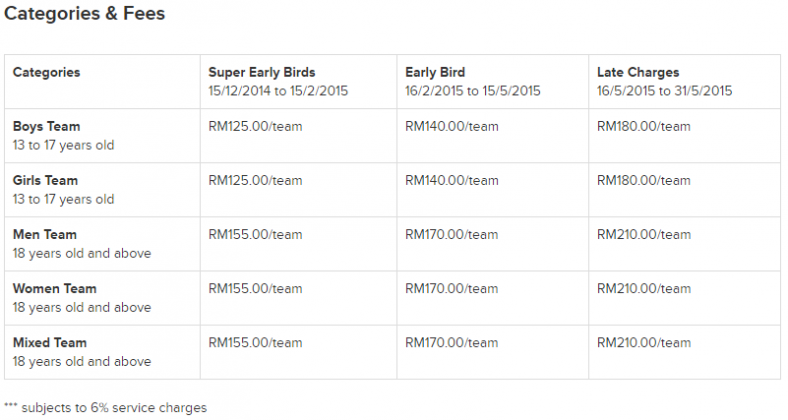Screen dimensions: 788x420
Task: Click Men Team Super Early Birds RM155.00 fee
Action: pos(255,235)
